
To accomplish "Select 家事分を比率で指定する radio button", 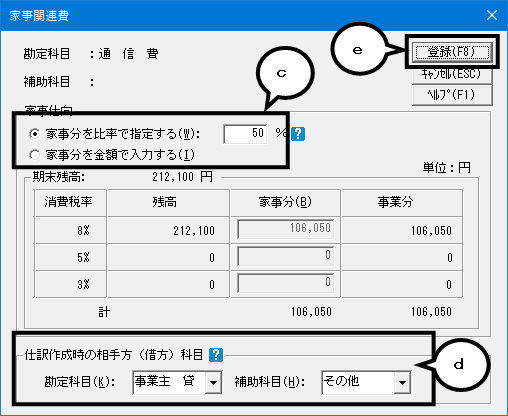I will coord(34,134).
